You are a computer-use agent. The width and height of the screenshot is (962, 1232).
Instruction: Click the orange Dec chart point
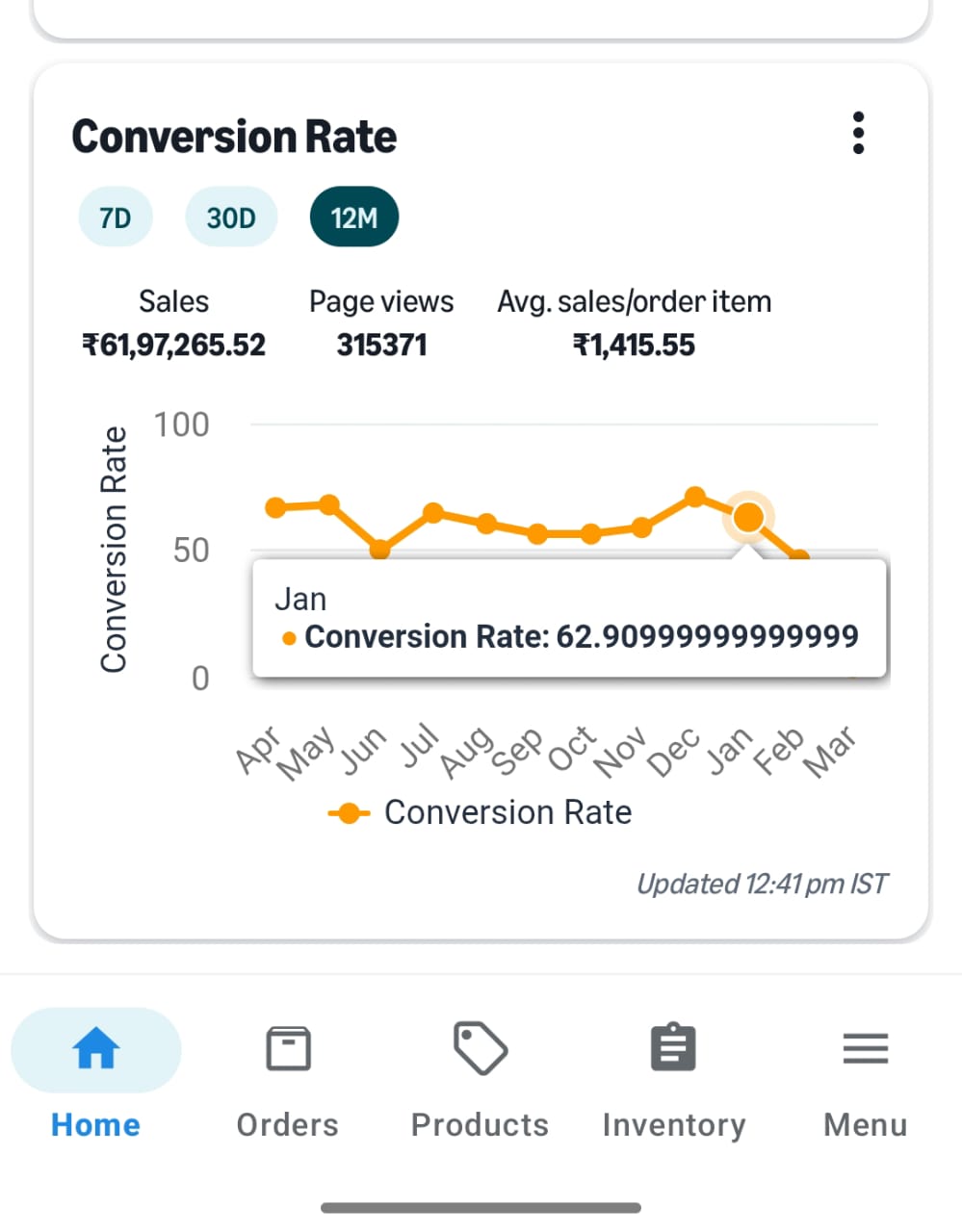click(696, 496)
